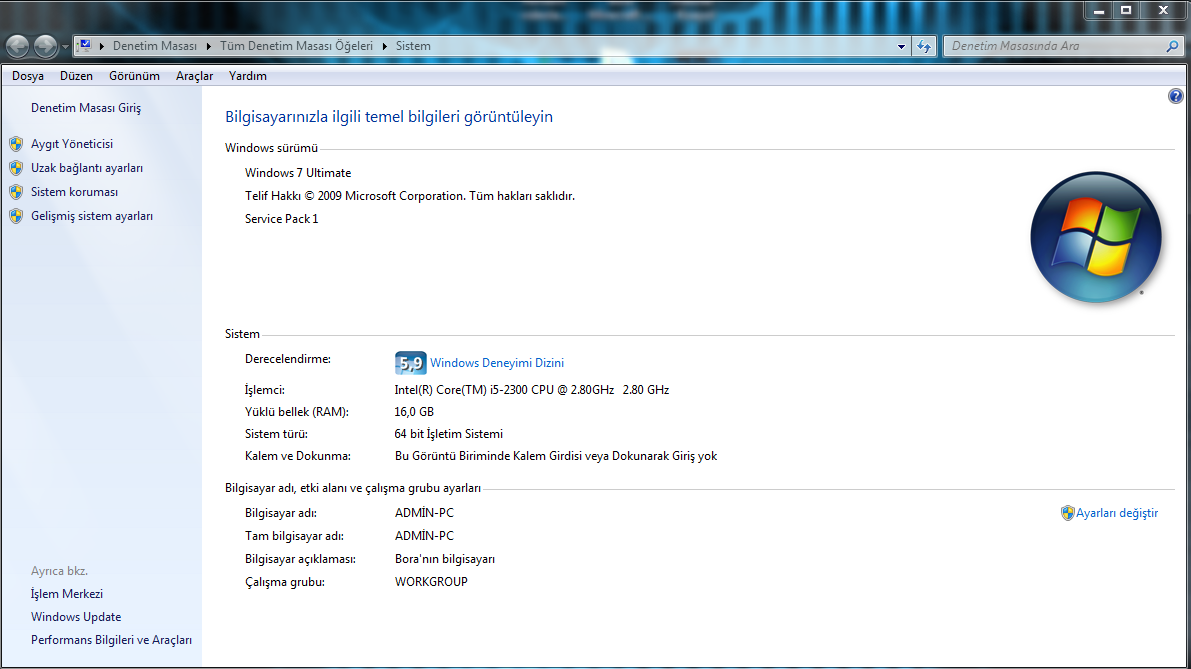This screenshot has width=1191, height=669.
Task: Open the Görünüm menu
Action: click(x=134, y=76)
